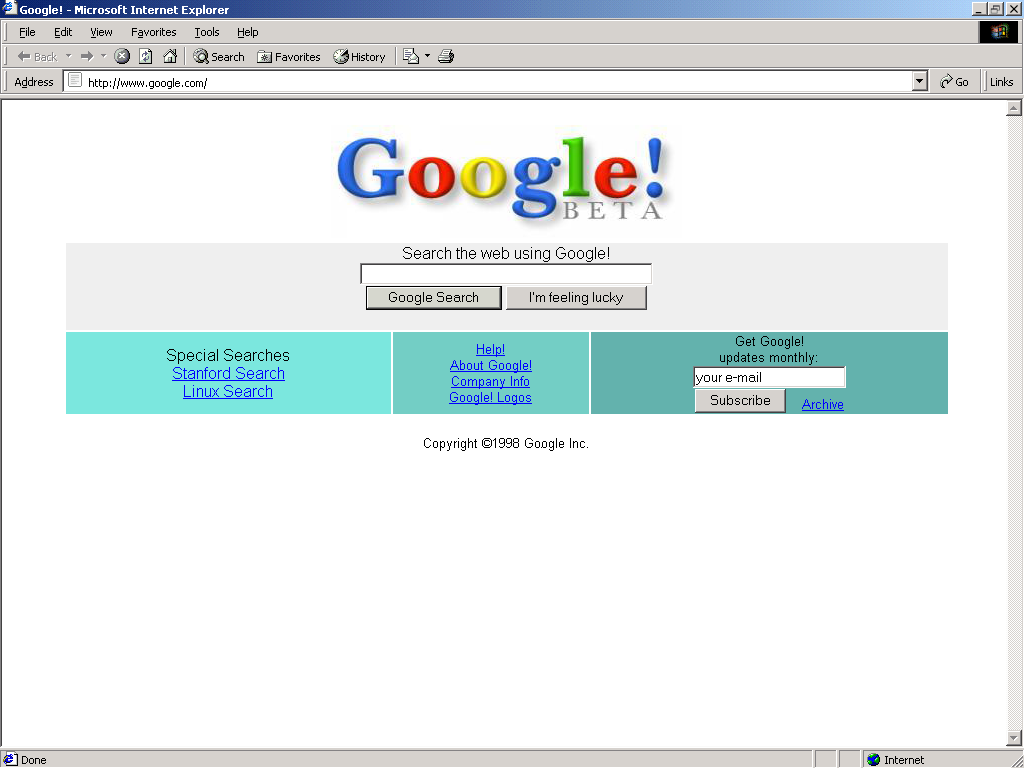Expand the Forward button dropdown arrow
This screenshot has height=768, width=1024.
(x=102, y=56)
